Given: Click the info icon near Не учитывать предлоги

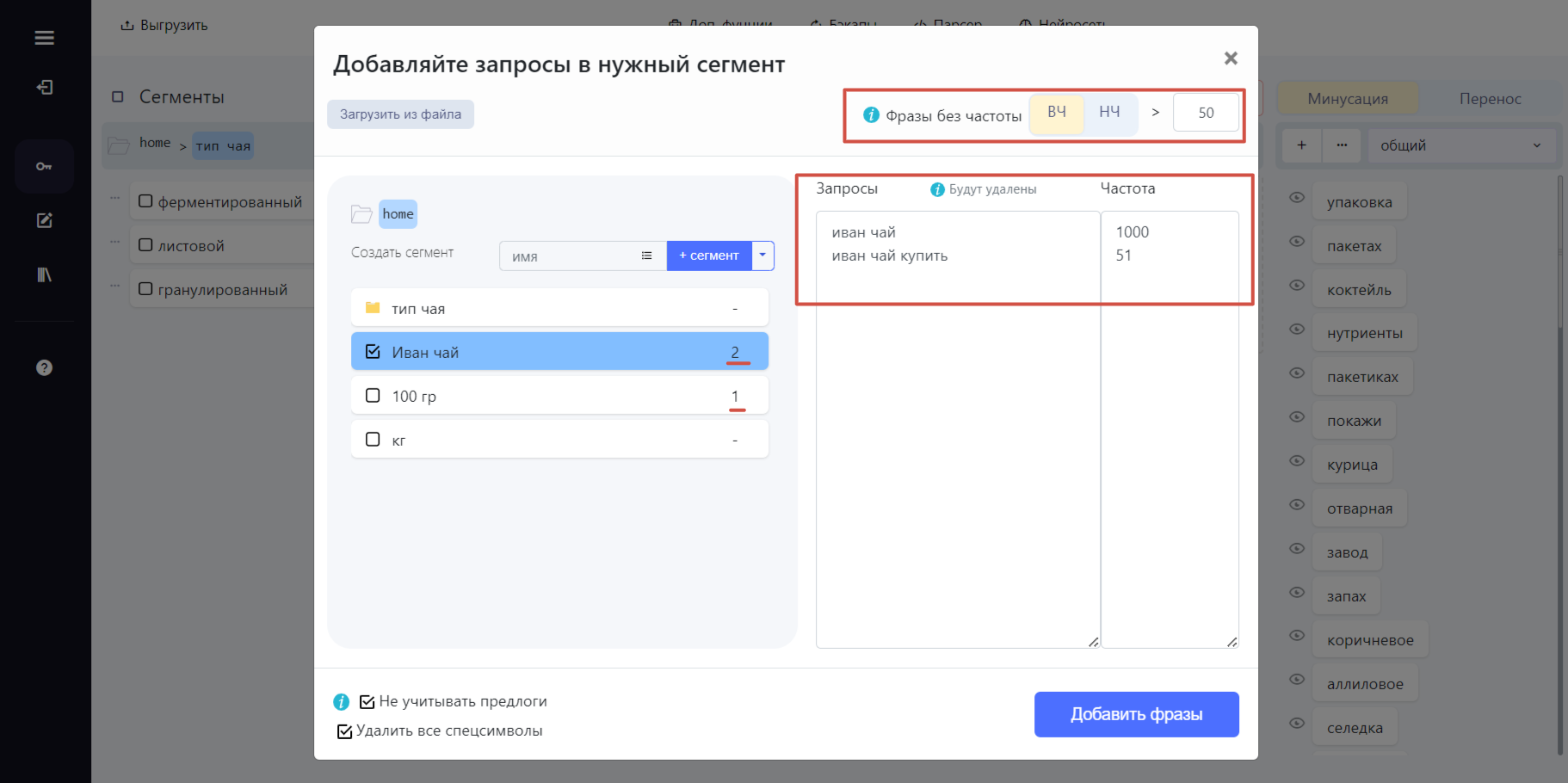Looking at the screenshot, I should pyautogui.click(x=341, y=701).
